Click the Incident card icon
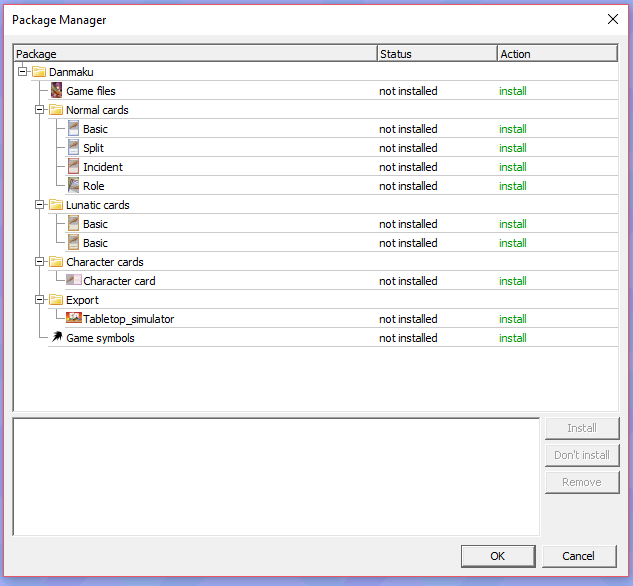Screen dimensions: 633x586 coord(73,166)
